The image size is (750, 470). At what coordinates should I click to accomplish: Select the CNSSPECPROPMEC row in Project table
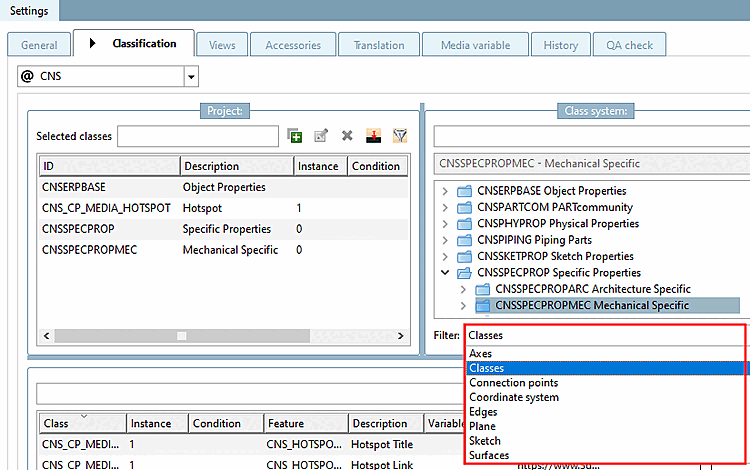coord(223,250)
